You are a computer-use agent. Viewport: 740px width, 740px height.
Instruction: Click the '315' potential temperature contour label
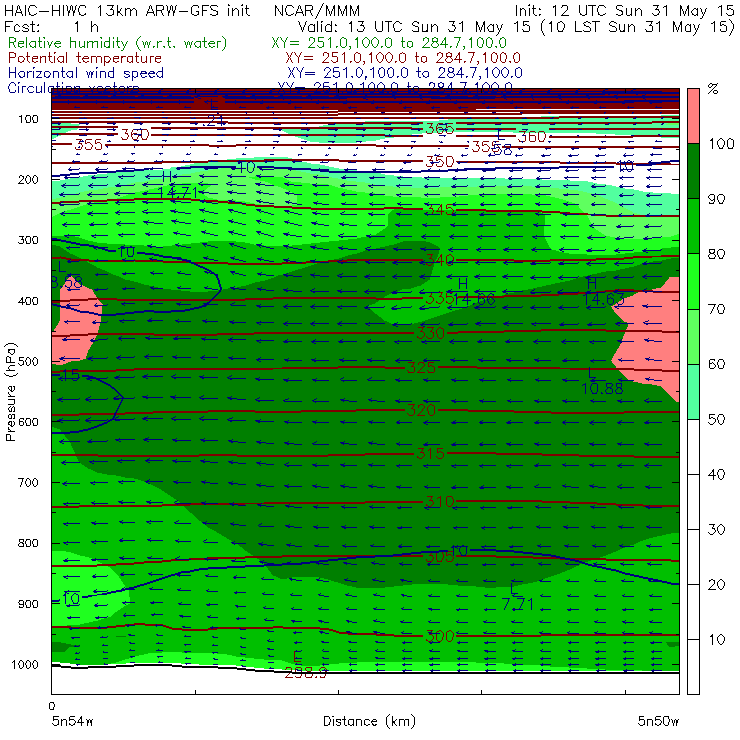[430, 454]
